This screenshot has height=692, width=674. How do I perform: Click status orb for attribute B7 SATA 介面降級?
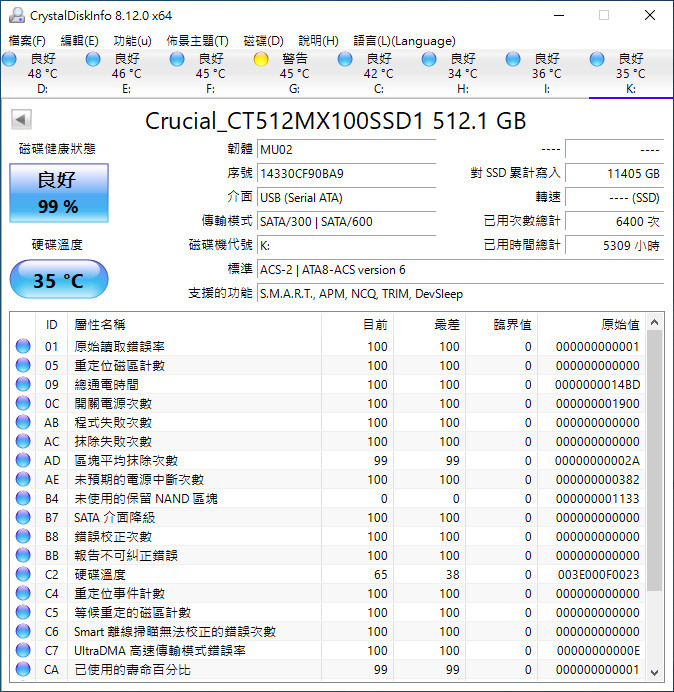click(x=23, y=517)
